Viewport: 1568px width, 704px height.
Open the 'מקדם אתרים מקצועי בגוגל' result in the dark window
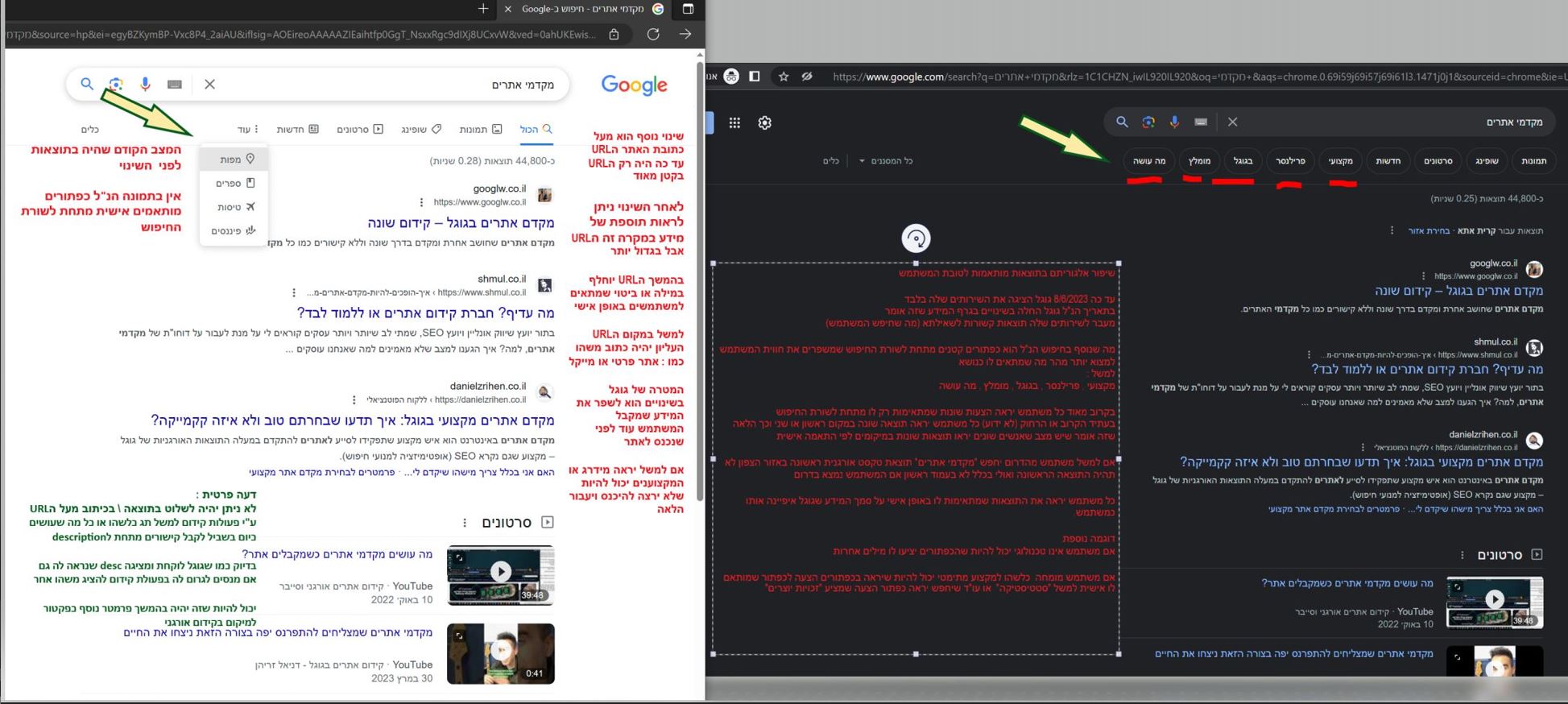tap(1361, 462)
